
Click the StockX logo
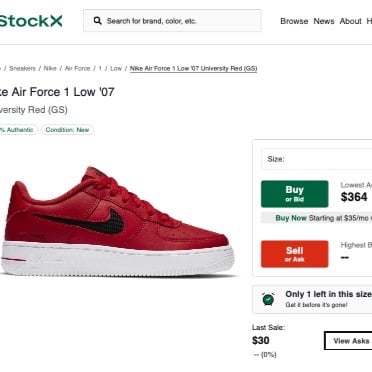[31, 21]
